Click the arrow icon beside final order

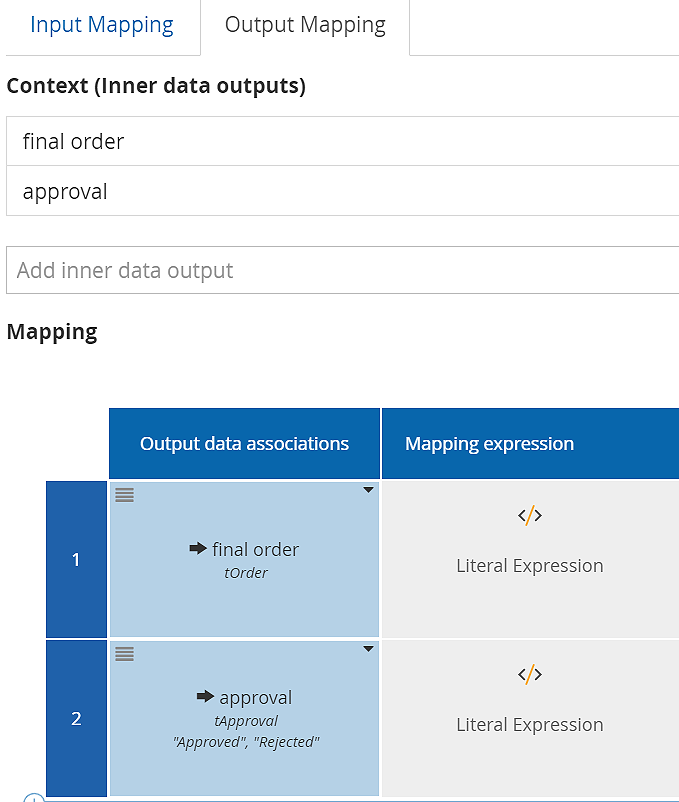tap(198, 549)
